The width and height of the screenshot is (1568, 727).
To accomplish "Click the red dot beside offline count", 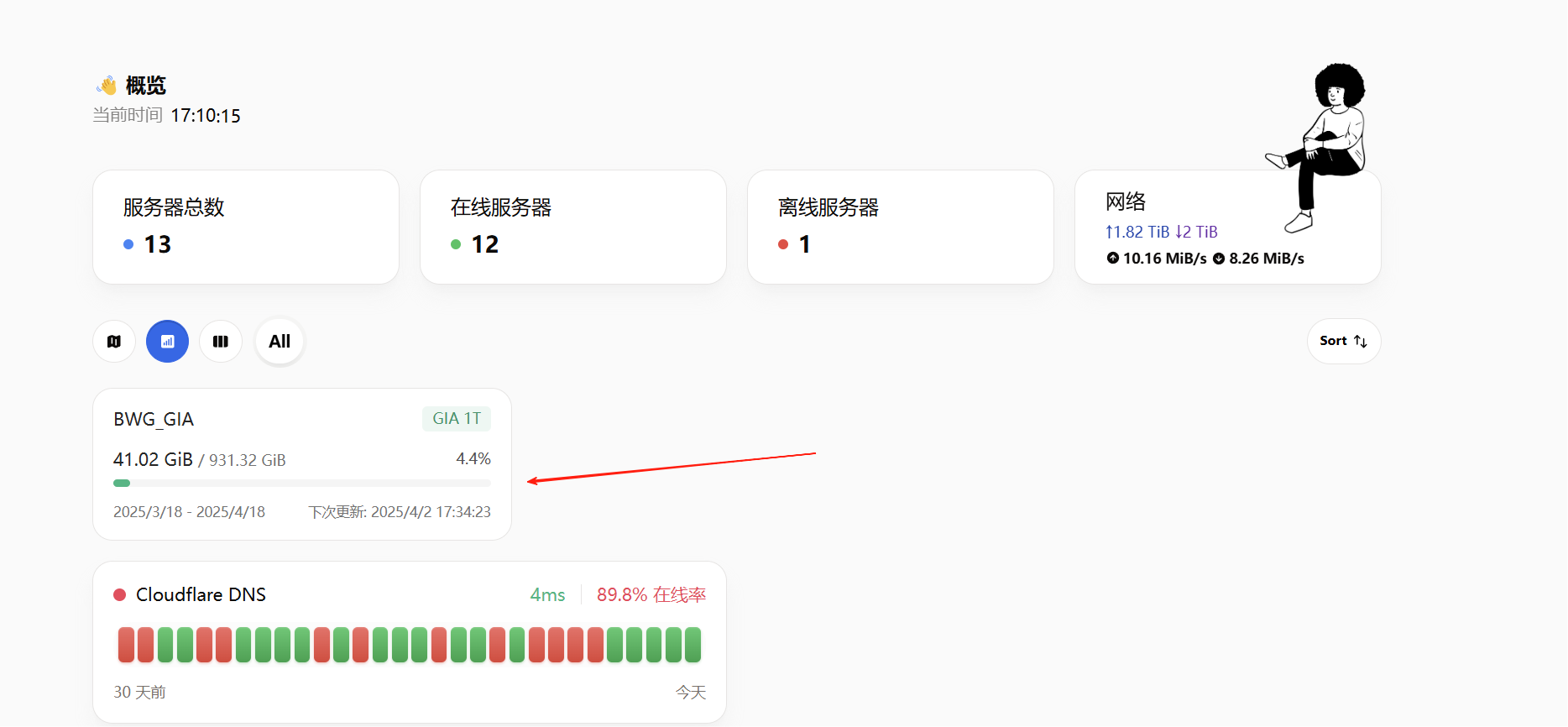I will tap(783, 244).
